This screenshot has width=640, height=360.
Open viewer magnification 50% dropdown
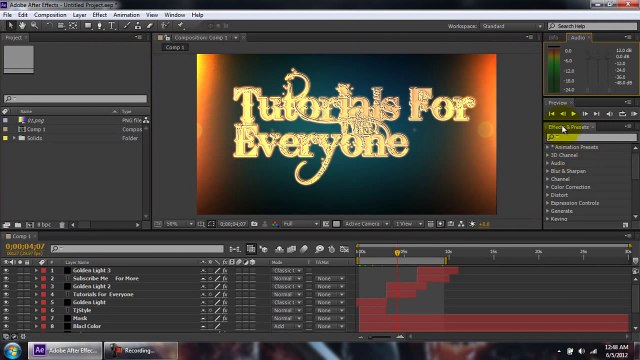tap(179, 224)
